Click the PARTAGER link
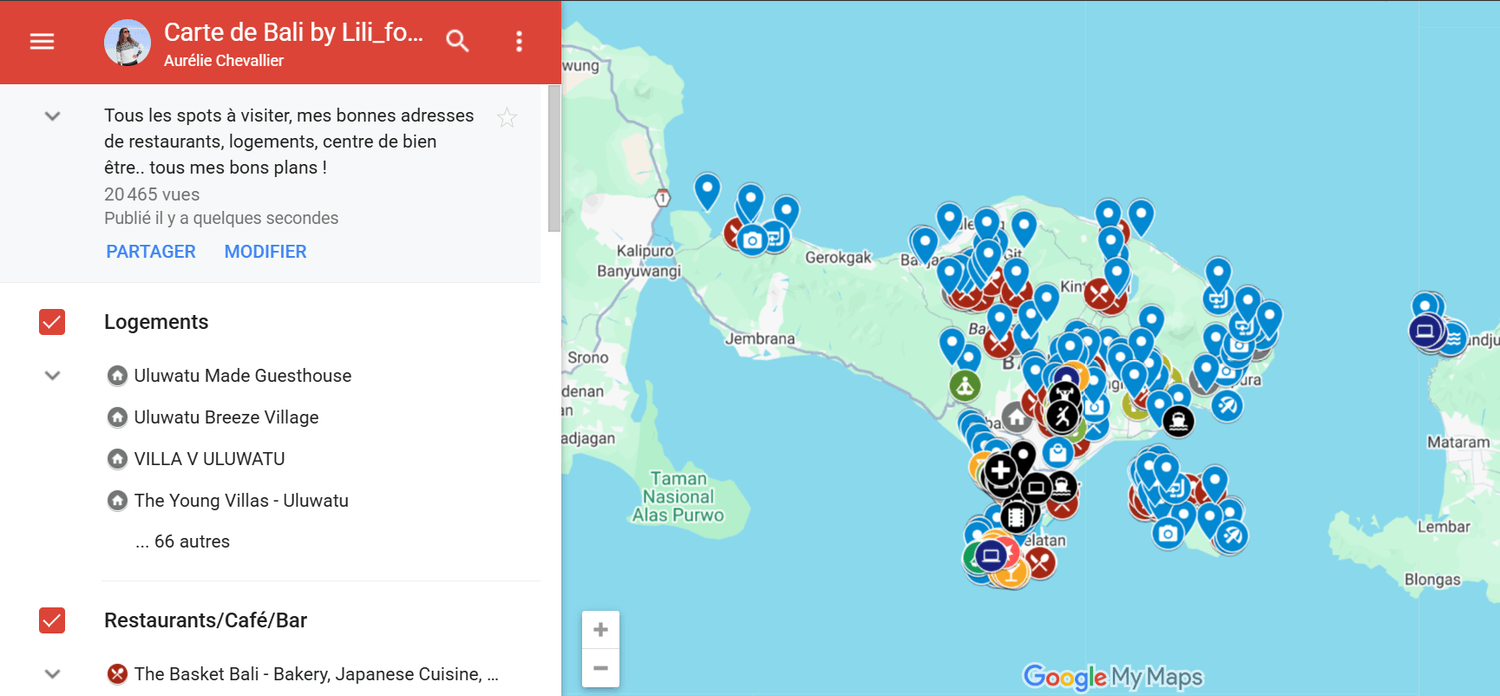The image size is (1500, 696). click(x=151, y=252)
